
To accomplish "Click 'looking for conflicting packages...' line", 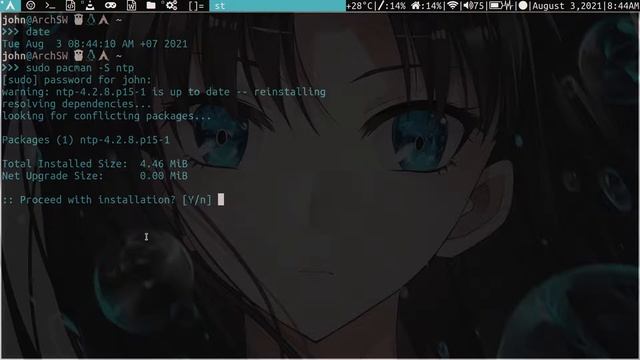I will coord(107,116).
